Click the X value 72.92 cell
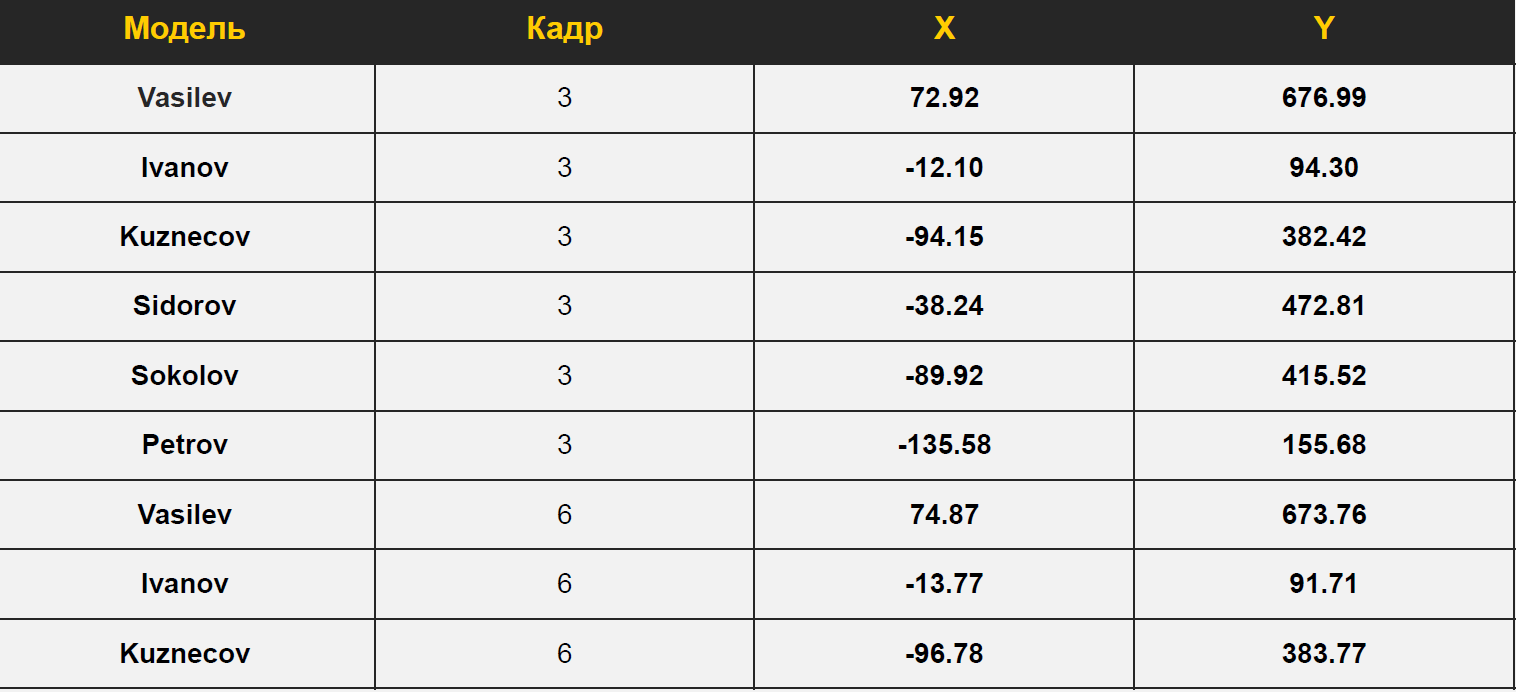Viewport: 1516px width, 692px height. tap(944, 98)
